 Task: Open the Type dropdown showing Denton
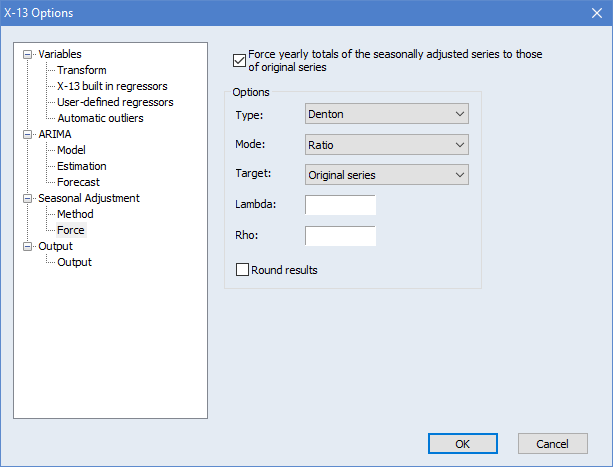coord(386,114)
